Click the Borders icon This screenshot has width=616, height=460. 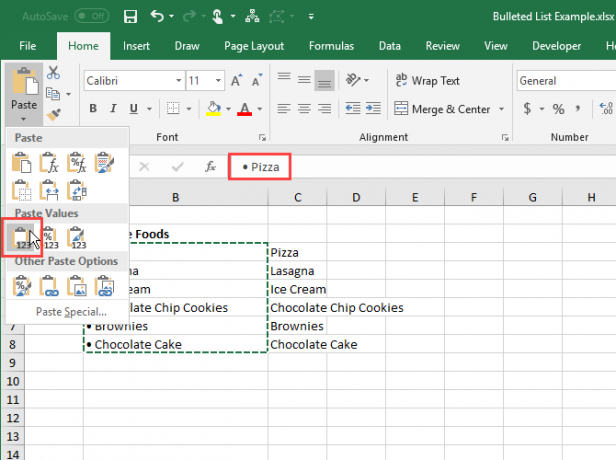coord(173,108)
